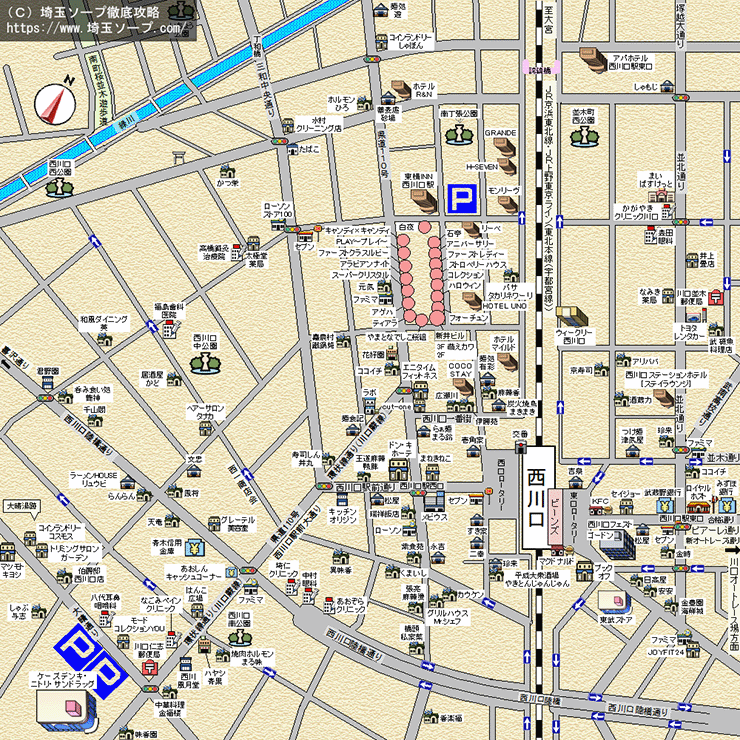This screenshot has height=740, width=740.
Task: Click the torii shrine gate icon
Action: coord(179,157)
